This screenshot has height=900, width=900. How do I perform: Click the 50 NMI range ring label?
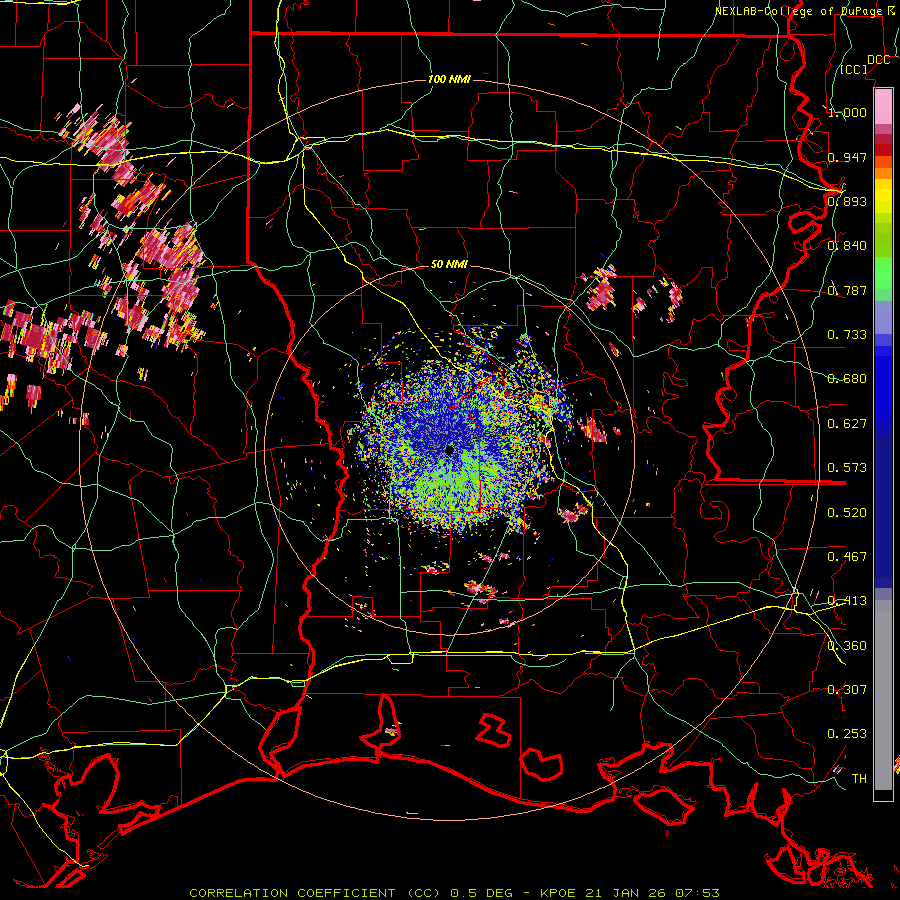click(x=449, y=264)
